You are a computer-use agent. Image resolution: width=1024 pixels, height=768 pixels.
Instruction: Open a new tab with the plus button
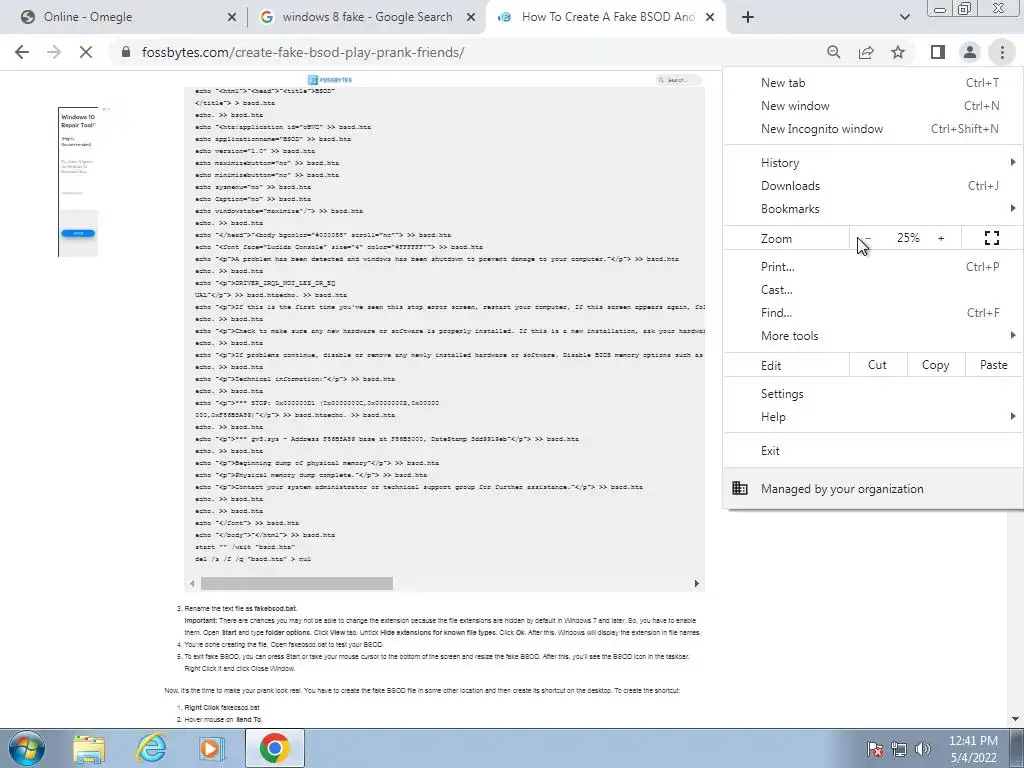click(x=748, y=17)
